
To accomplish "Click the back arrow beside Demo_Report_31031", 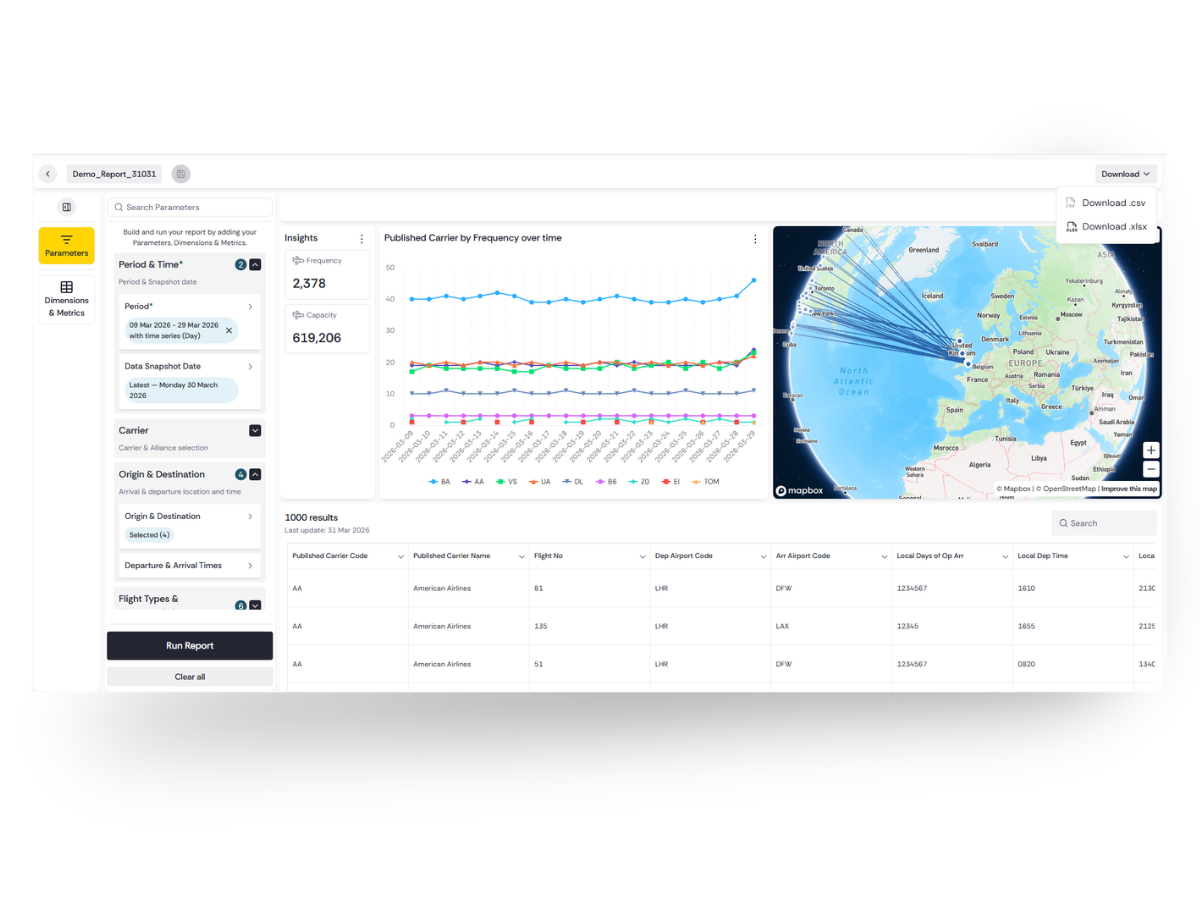I will (x=48, y=174).
